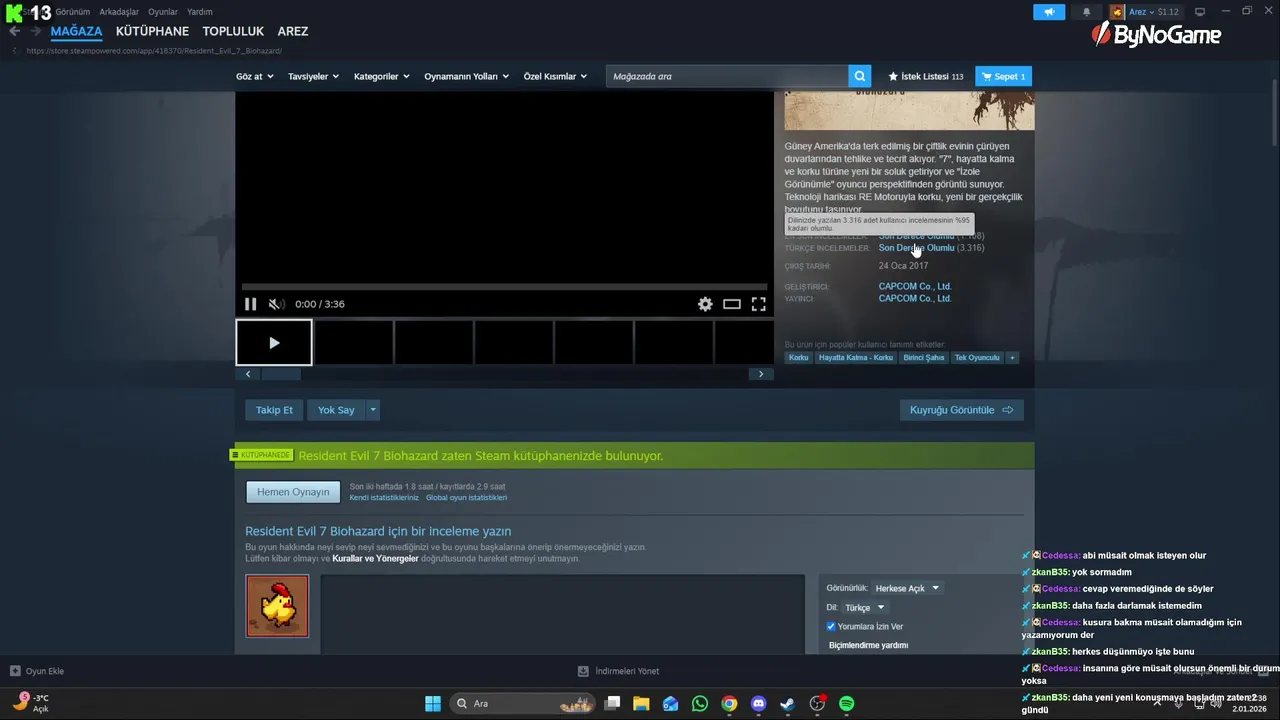Expand the Tavsiyeler dropdown
The width and height of the screenshot is (1280, 720).
point(313,76)
